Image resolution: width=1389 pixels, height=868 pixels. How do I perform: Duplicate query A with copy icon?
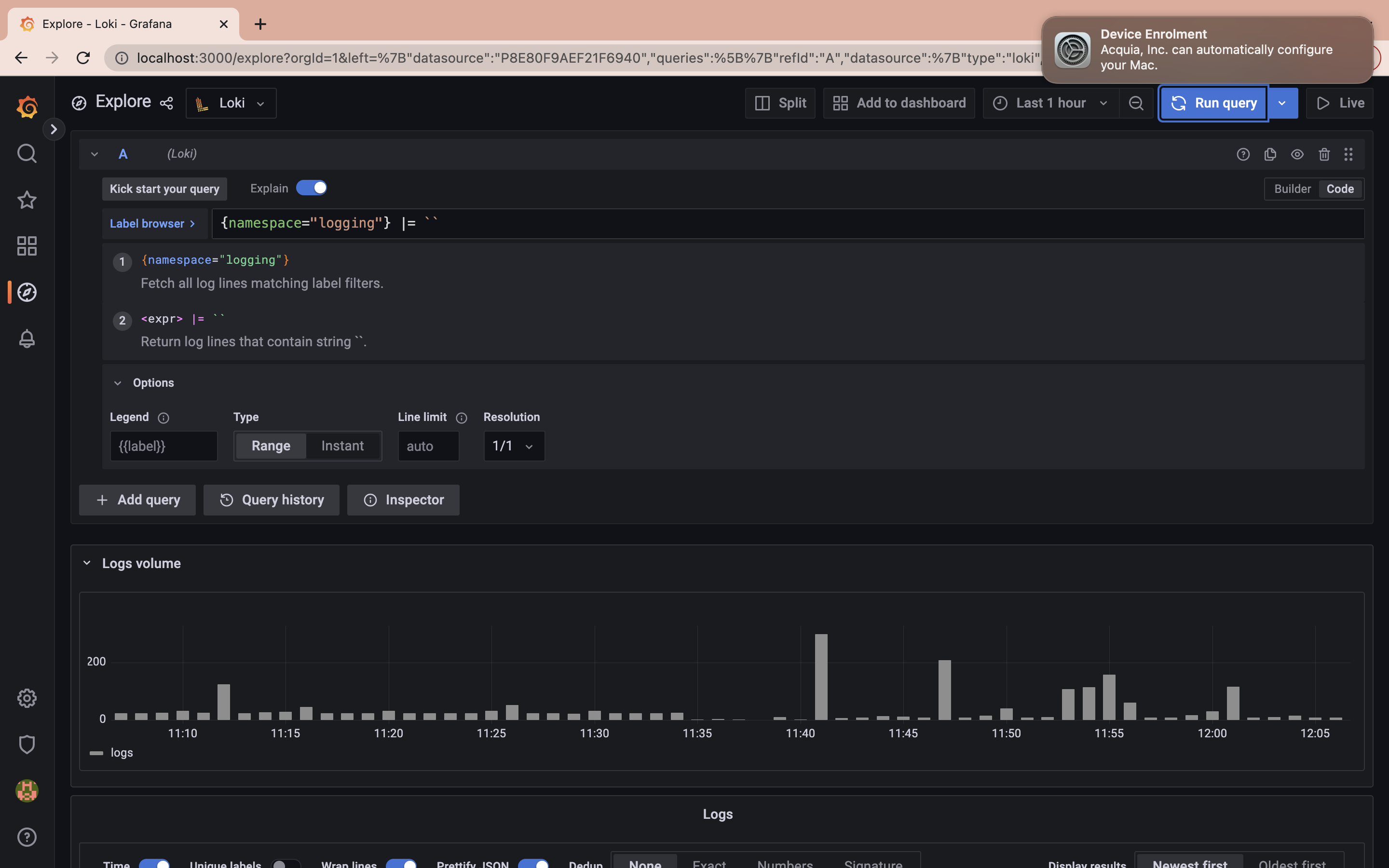[1269, 154]
